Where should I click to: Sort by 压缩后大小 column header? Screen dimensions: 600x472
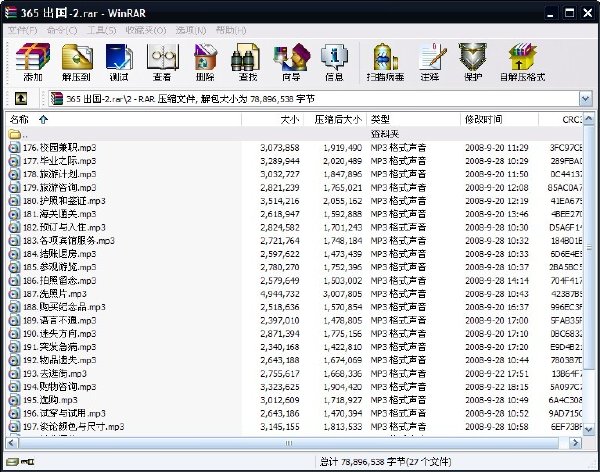[335, 120]
